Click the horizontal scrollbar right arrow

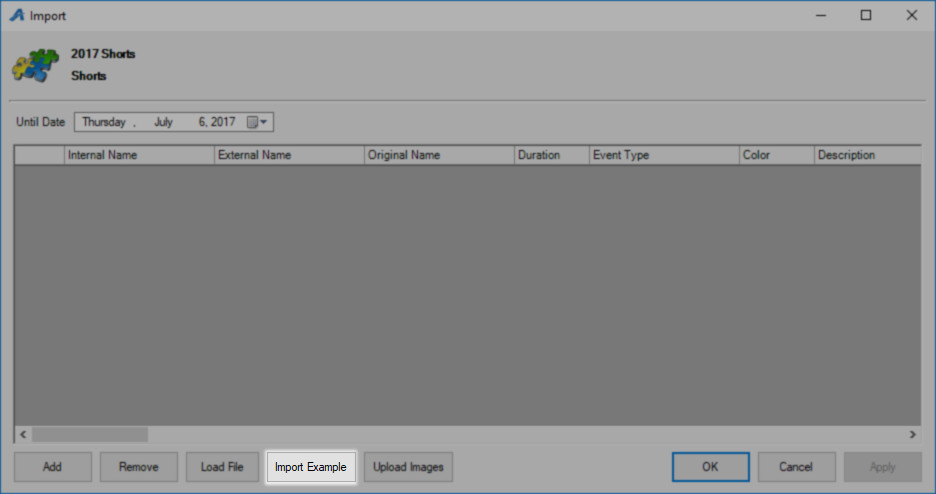tap(912, 434)
